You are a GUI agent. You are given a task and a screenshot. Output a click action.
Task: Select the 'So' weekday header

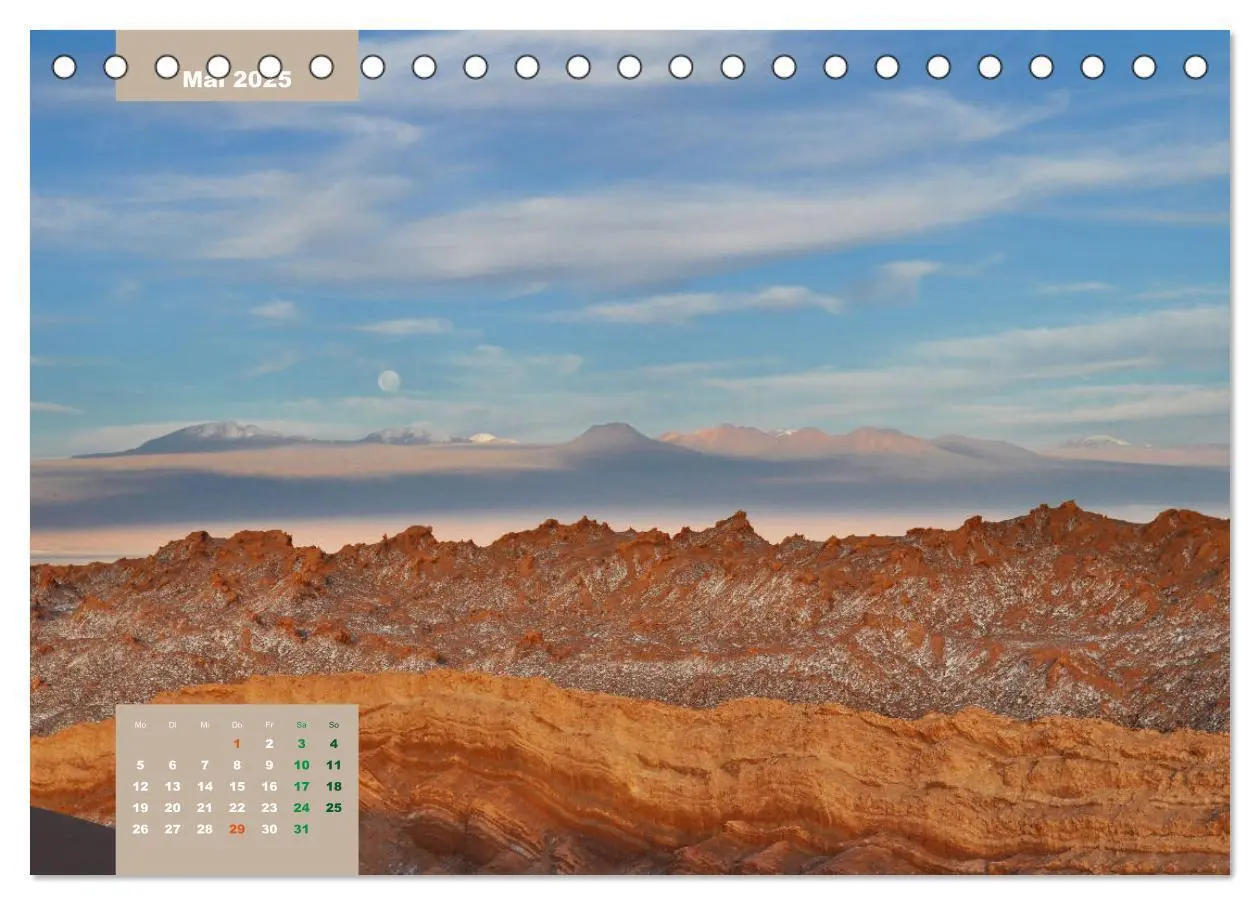334,725
